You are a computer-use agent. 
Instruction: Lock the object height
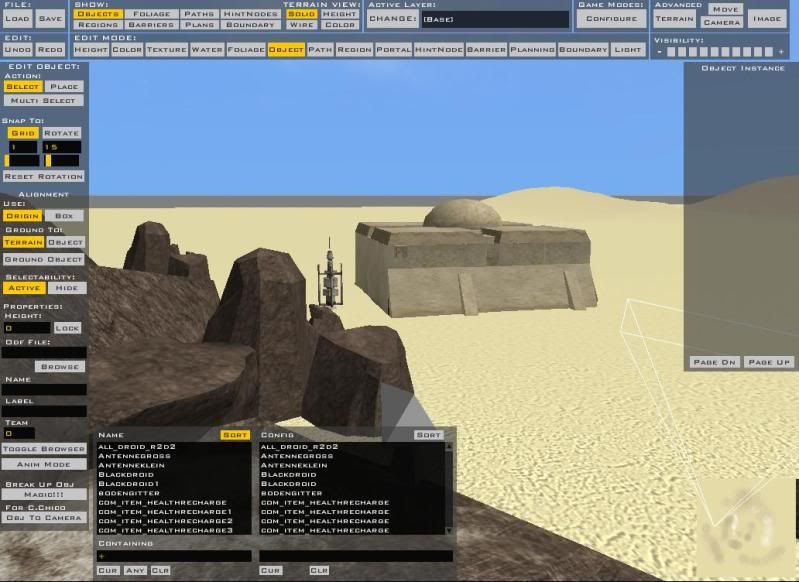click(67, 328)
